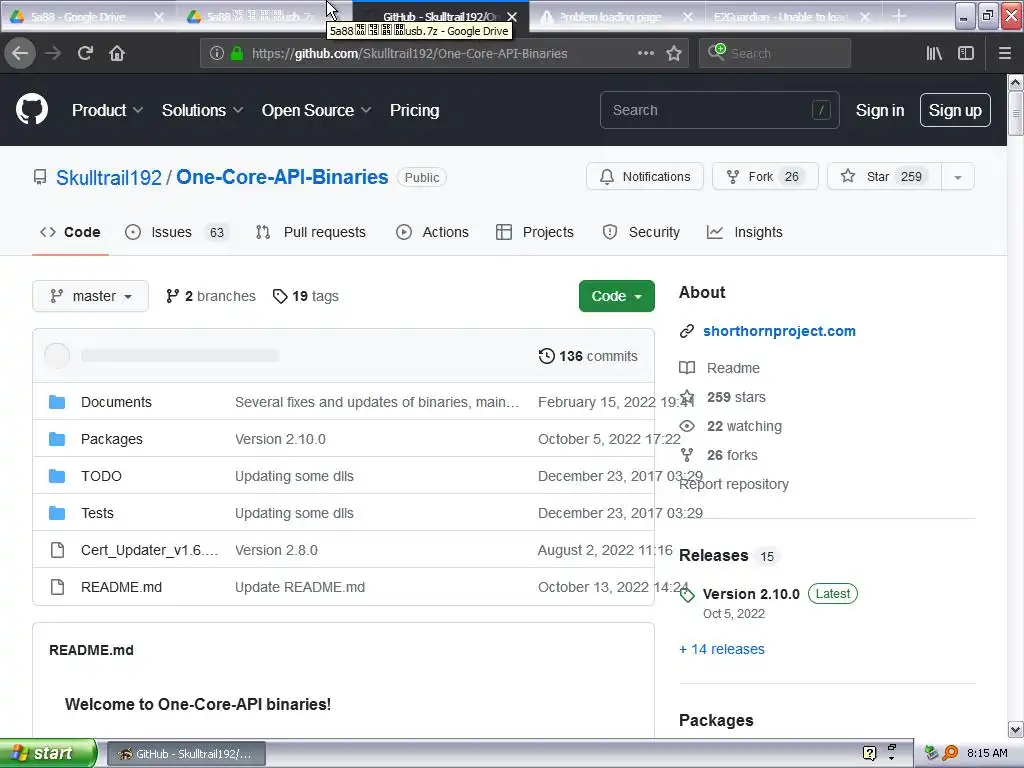Screen dimensions: 1024x768
Task: Click the TODO folder icon
Action: (x=57, y=476)
